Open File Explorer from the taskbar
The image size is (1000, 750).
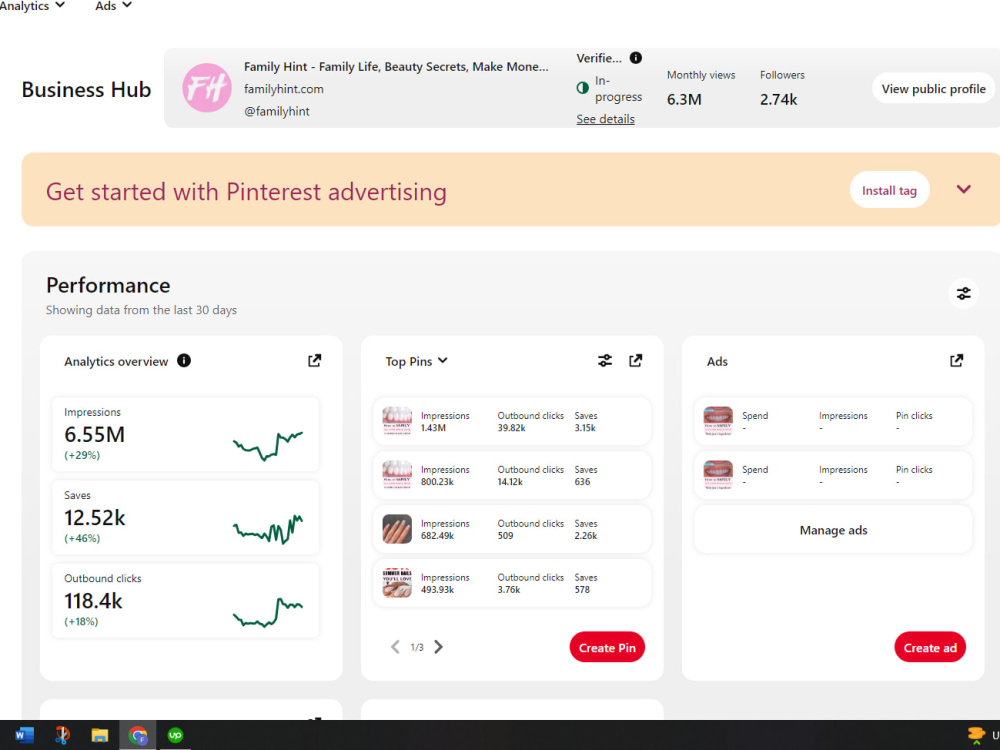tap(100, 735)
